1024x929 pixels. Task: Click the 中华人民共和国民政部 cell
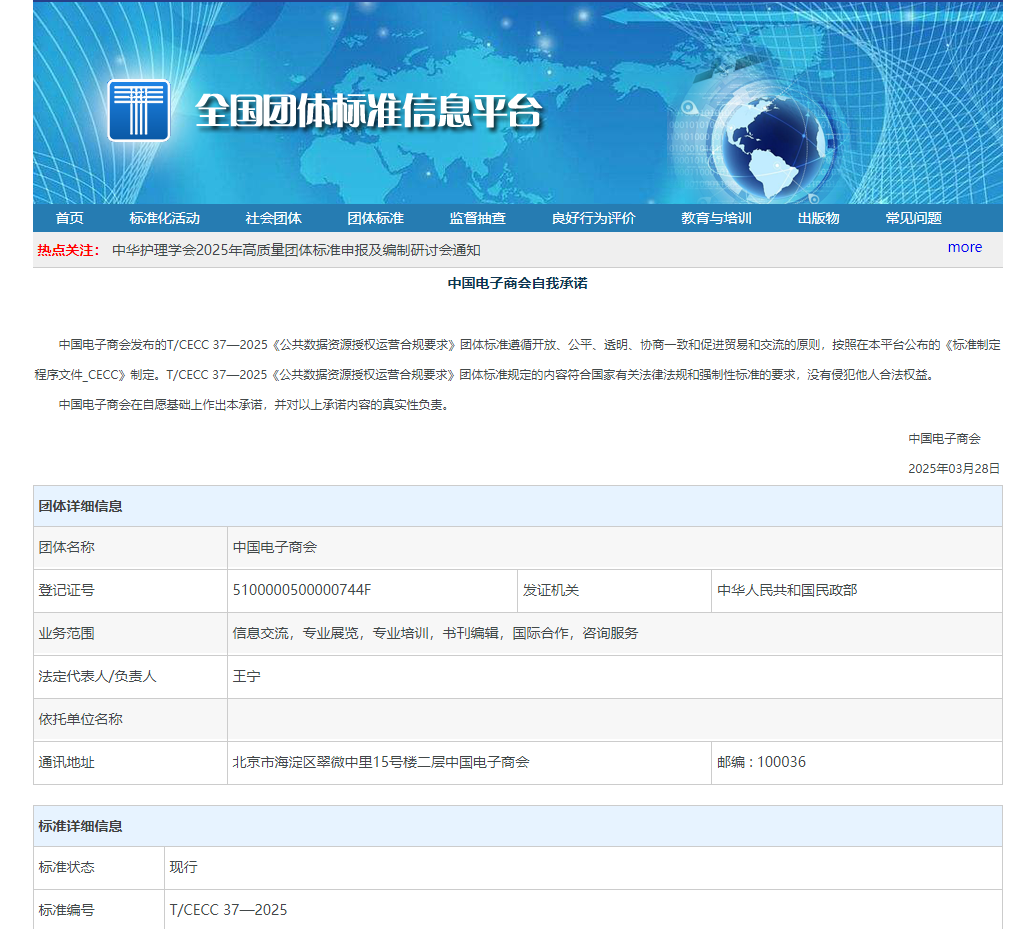[856, 590]
